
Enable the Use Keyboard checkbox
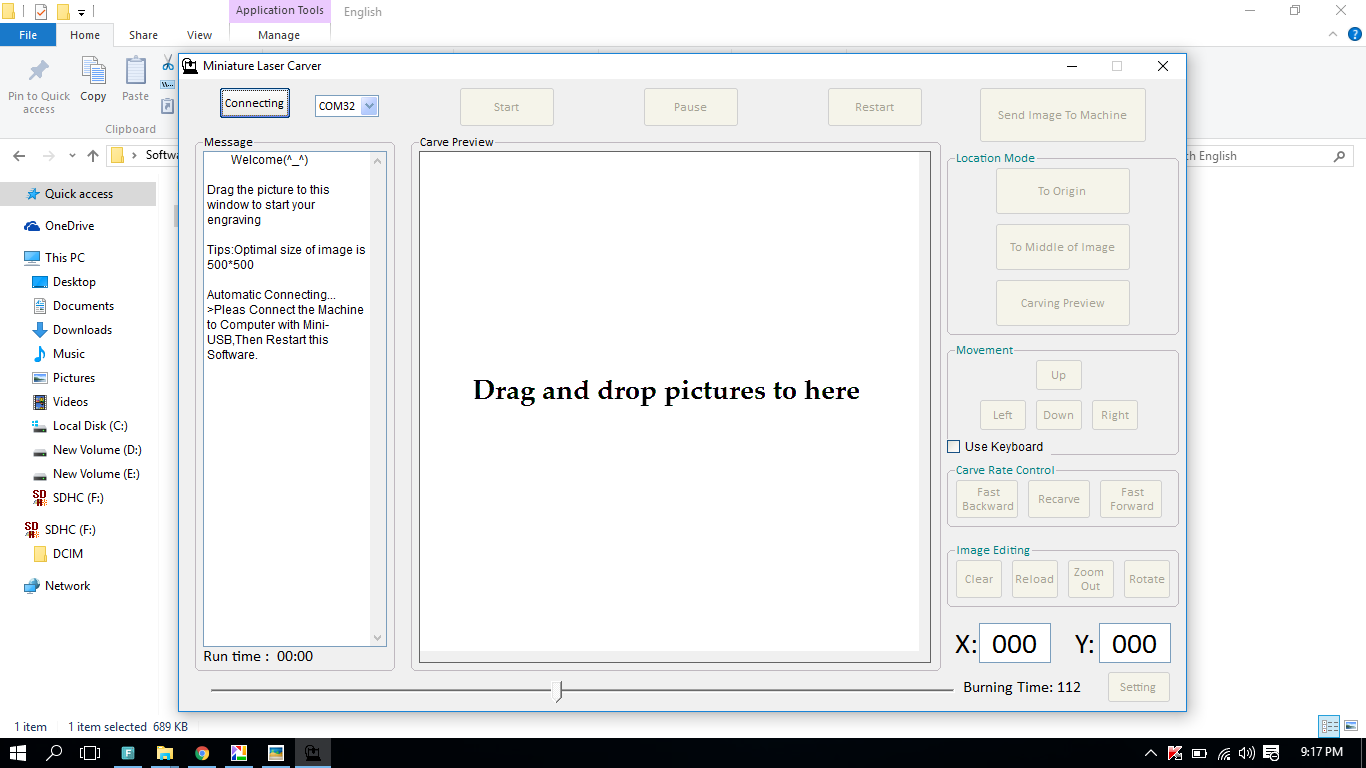(954, 447)
